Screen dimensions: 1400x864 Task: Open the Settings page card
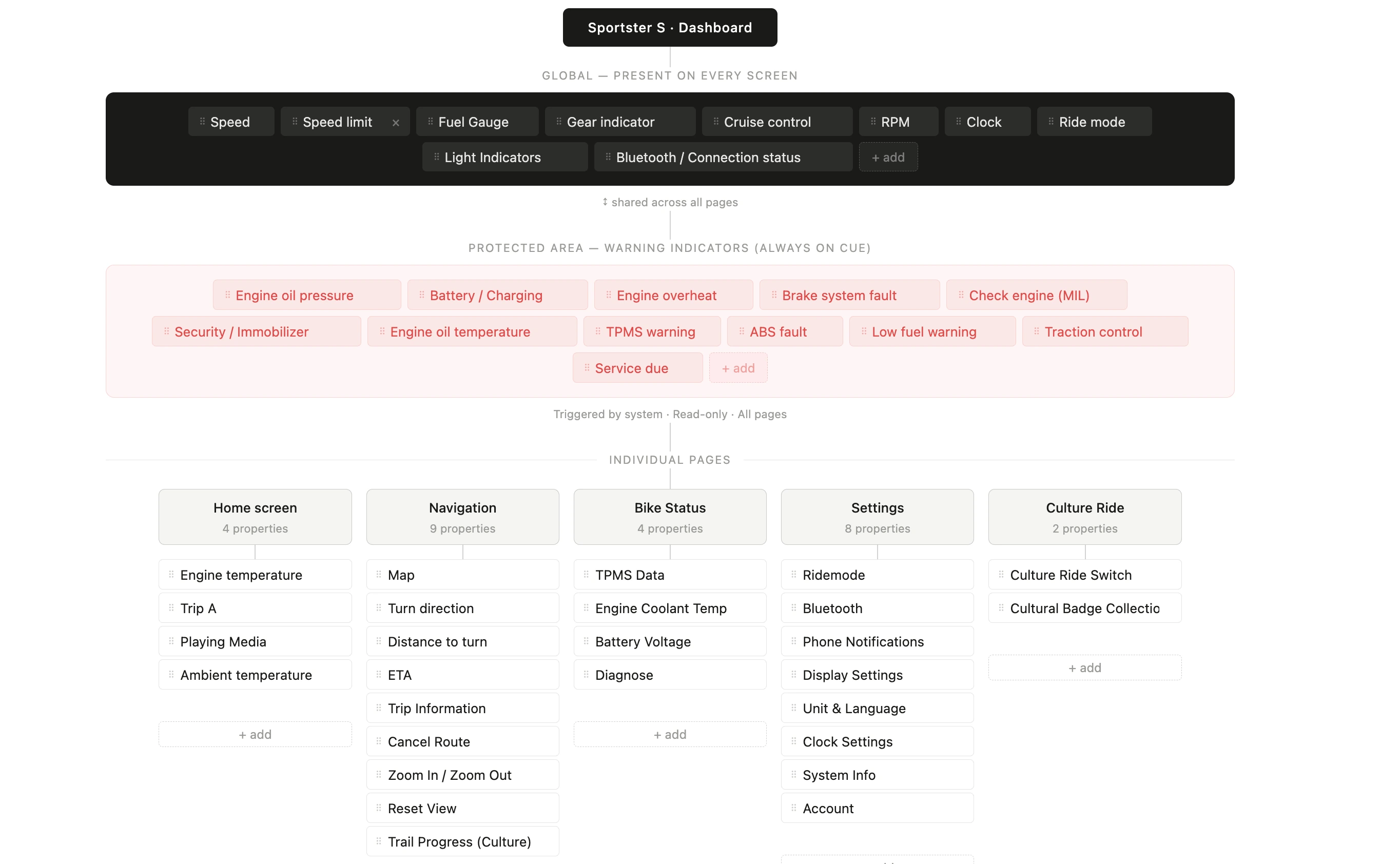(x=877, y=517)
